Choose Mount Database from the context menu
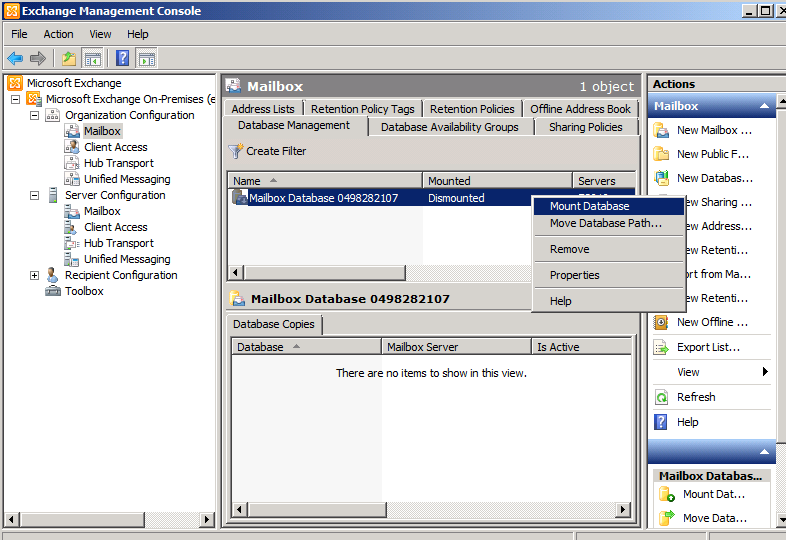This screenshot has width=786, height=540. (x=589, y=206)
